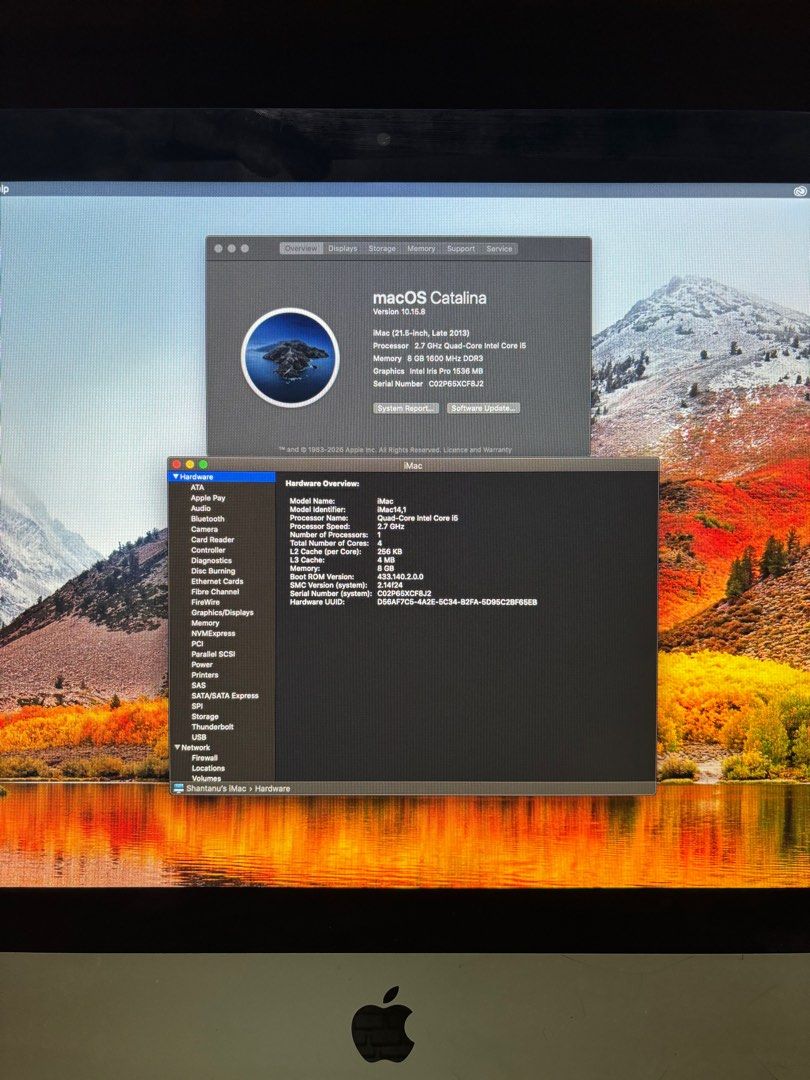Select SATA/SATA Express in the sidebar
The width and height of the screenshot is (810, 1080).
pos(225,696)
